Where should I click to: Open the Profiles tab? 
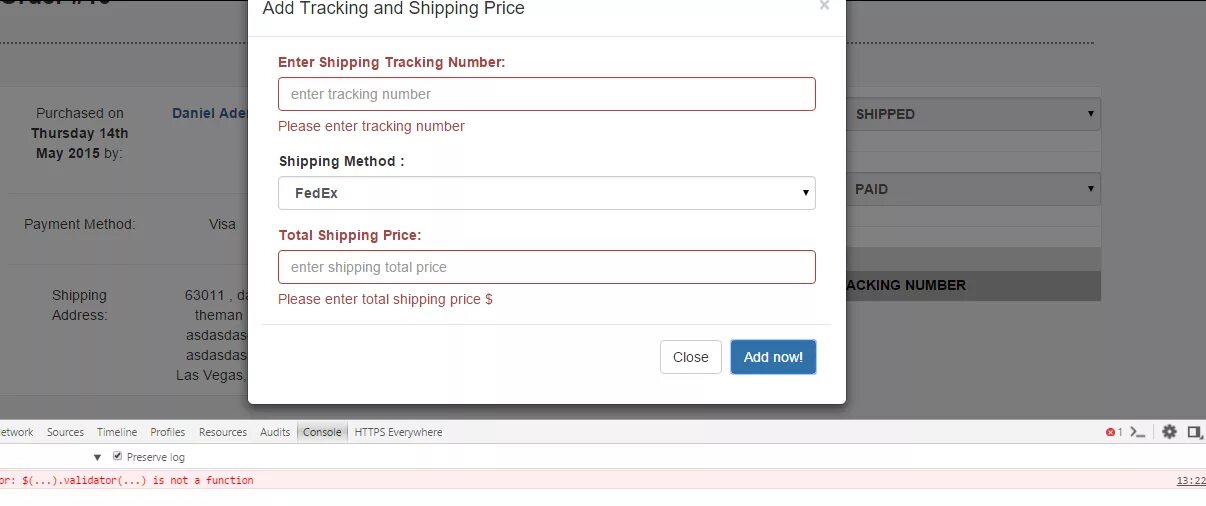[x=168, y=432]
